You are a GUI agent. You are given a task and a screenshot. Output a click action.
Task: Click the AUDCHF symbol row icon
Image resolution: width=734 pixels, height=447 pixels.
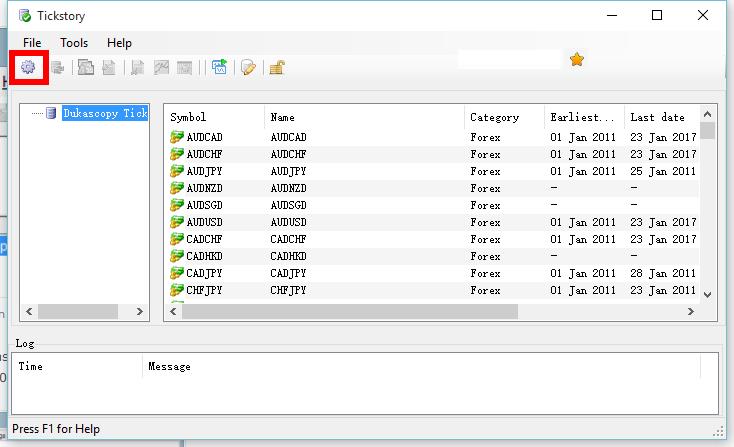(176, 154)
